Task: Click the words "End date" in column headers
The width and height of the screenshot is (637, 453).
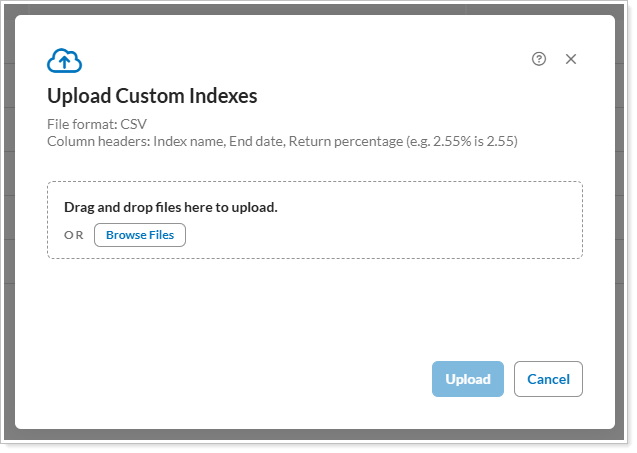Action: (255, 141)
